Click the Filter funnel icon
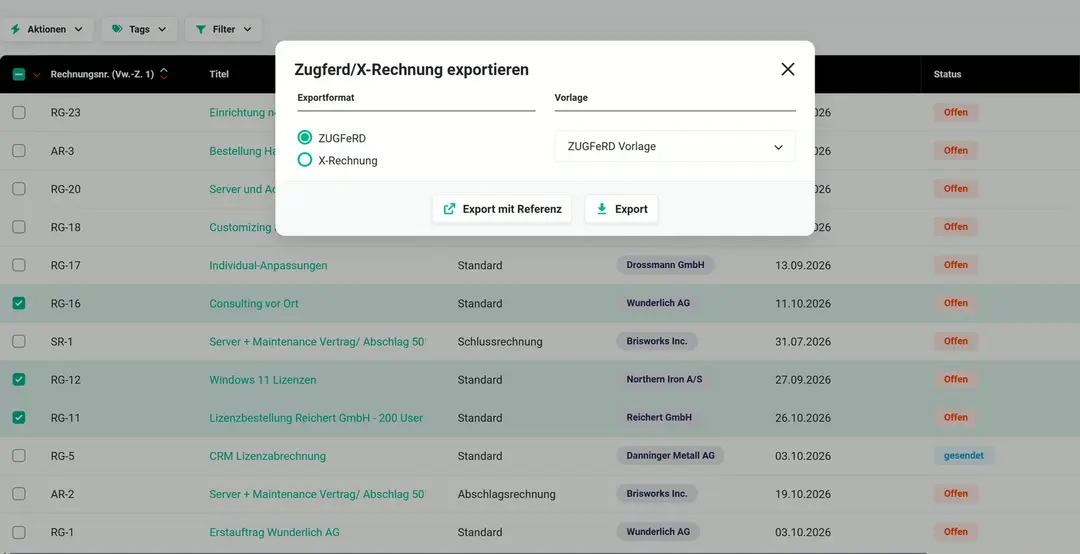Viewport: 1080px width, 554px height. pyautogui.click(x=200, y=29)
